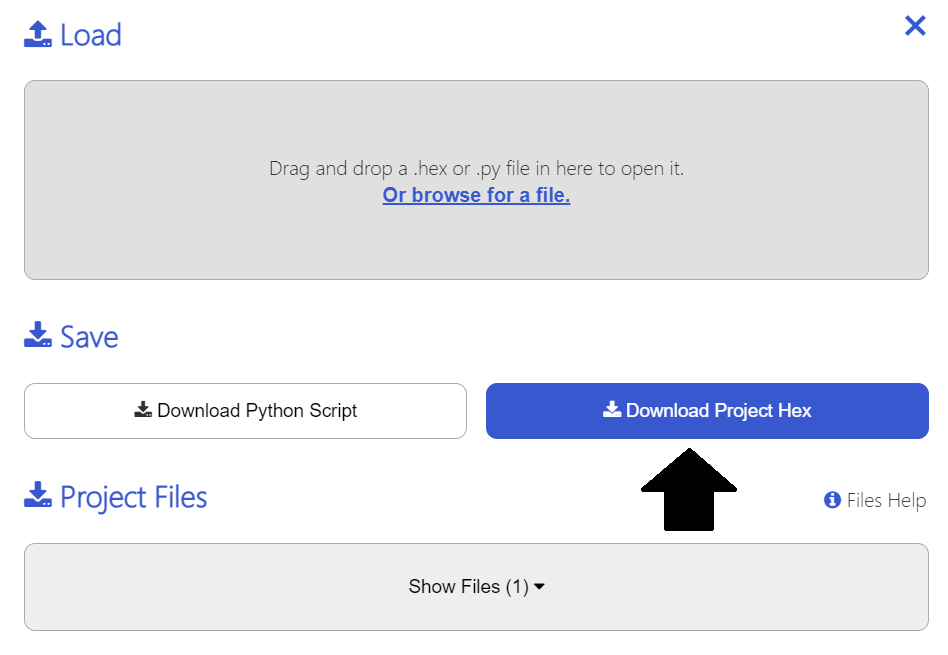Image resolution: width=948 pixels, height=655 pixels.
Task: Close the Load/Save dialog with the X
Action: click(x=915, y=26)
